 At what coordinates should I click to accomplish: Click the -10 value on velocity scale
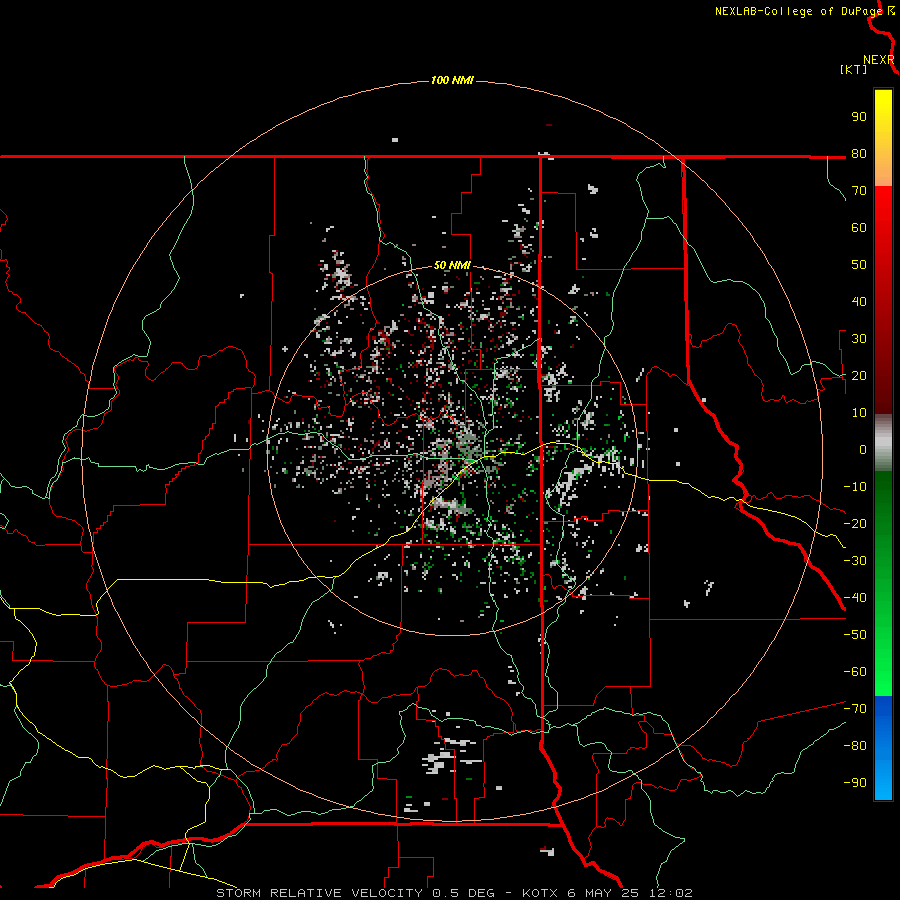click(855, 487)
